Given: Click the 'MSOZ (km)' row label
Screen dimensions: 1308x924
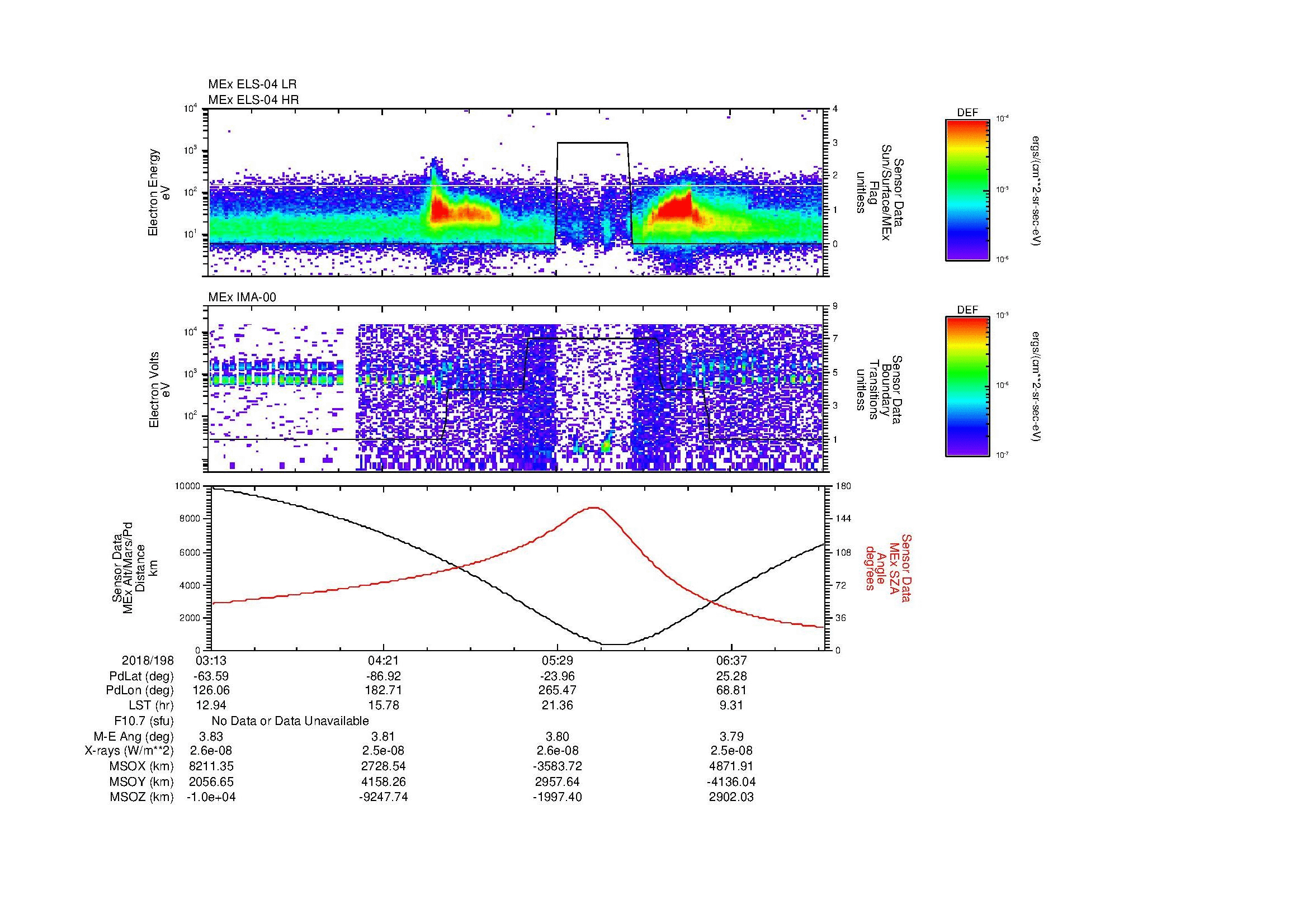Looking at the screenshot, I should (x=141, y=797).
